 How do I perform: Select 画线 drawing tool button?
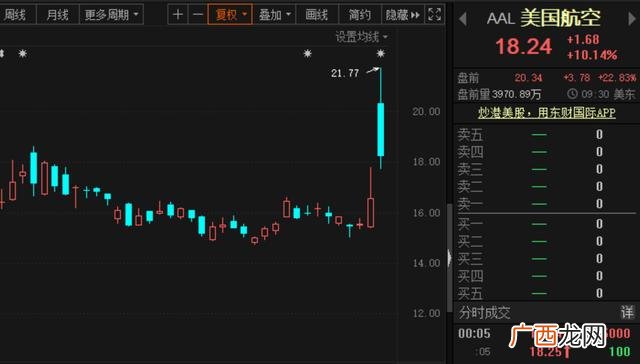point(317,15)
